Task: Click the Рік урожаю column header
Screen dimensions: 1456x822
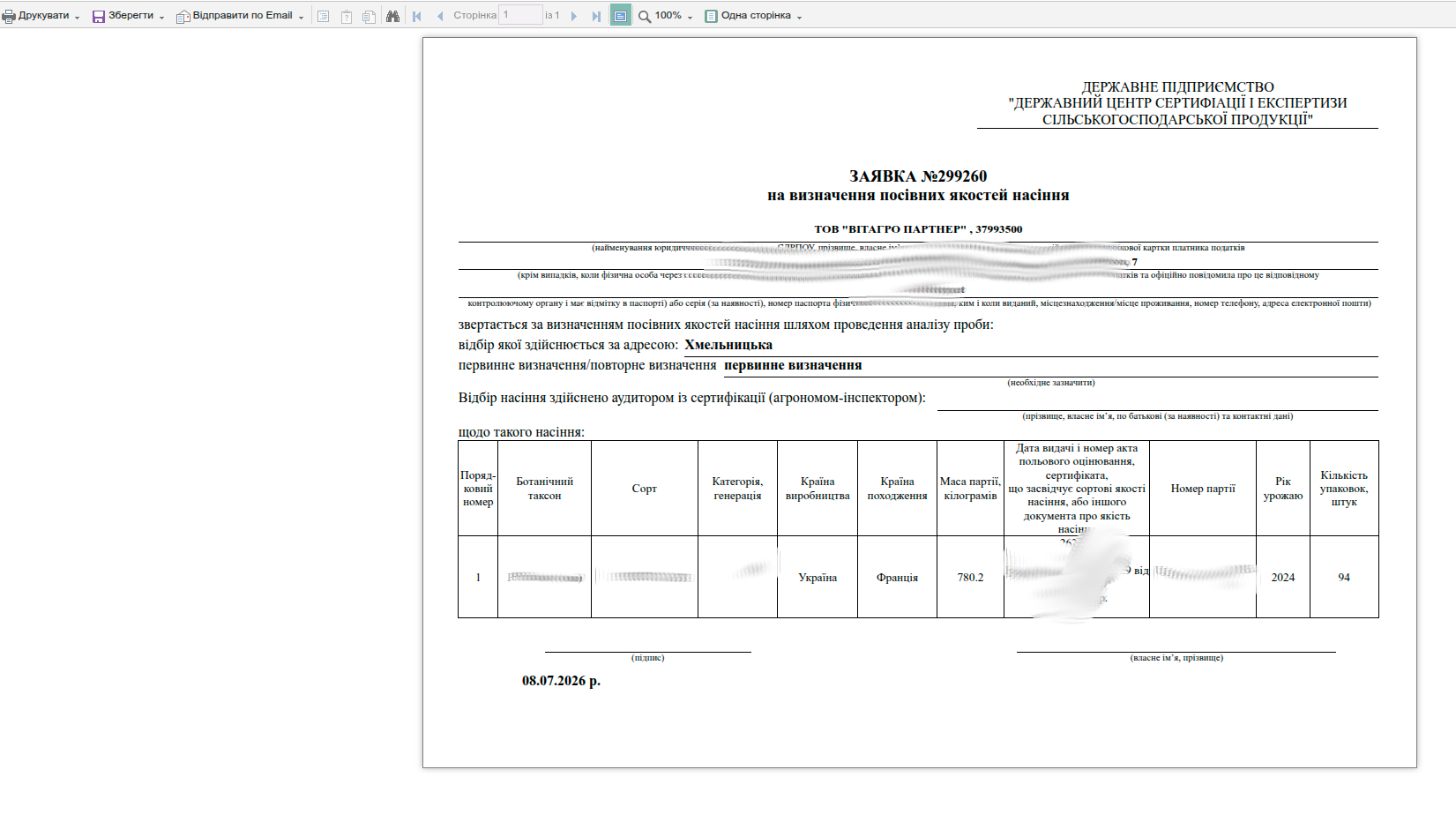Action: [x=1283, y=489]
